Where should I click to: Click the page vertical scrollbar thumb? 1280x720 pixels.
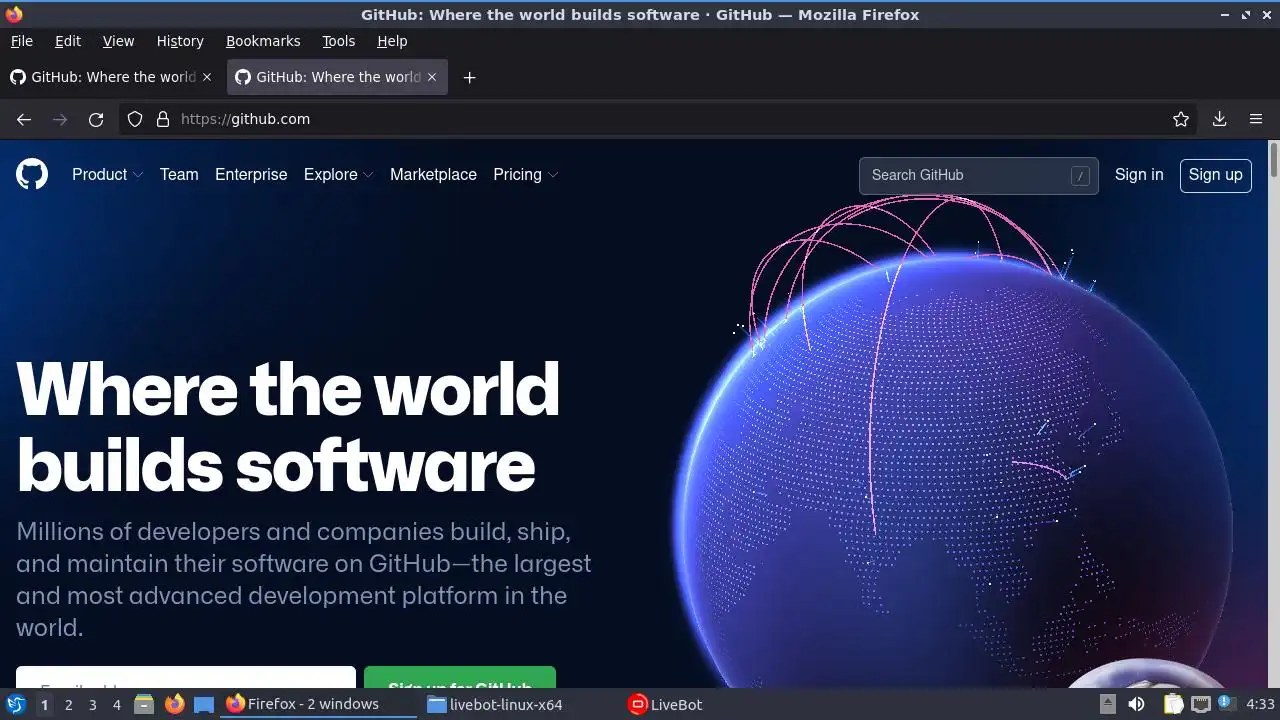[1273, 161]
